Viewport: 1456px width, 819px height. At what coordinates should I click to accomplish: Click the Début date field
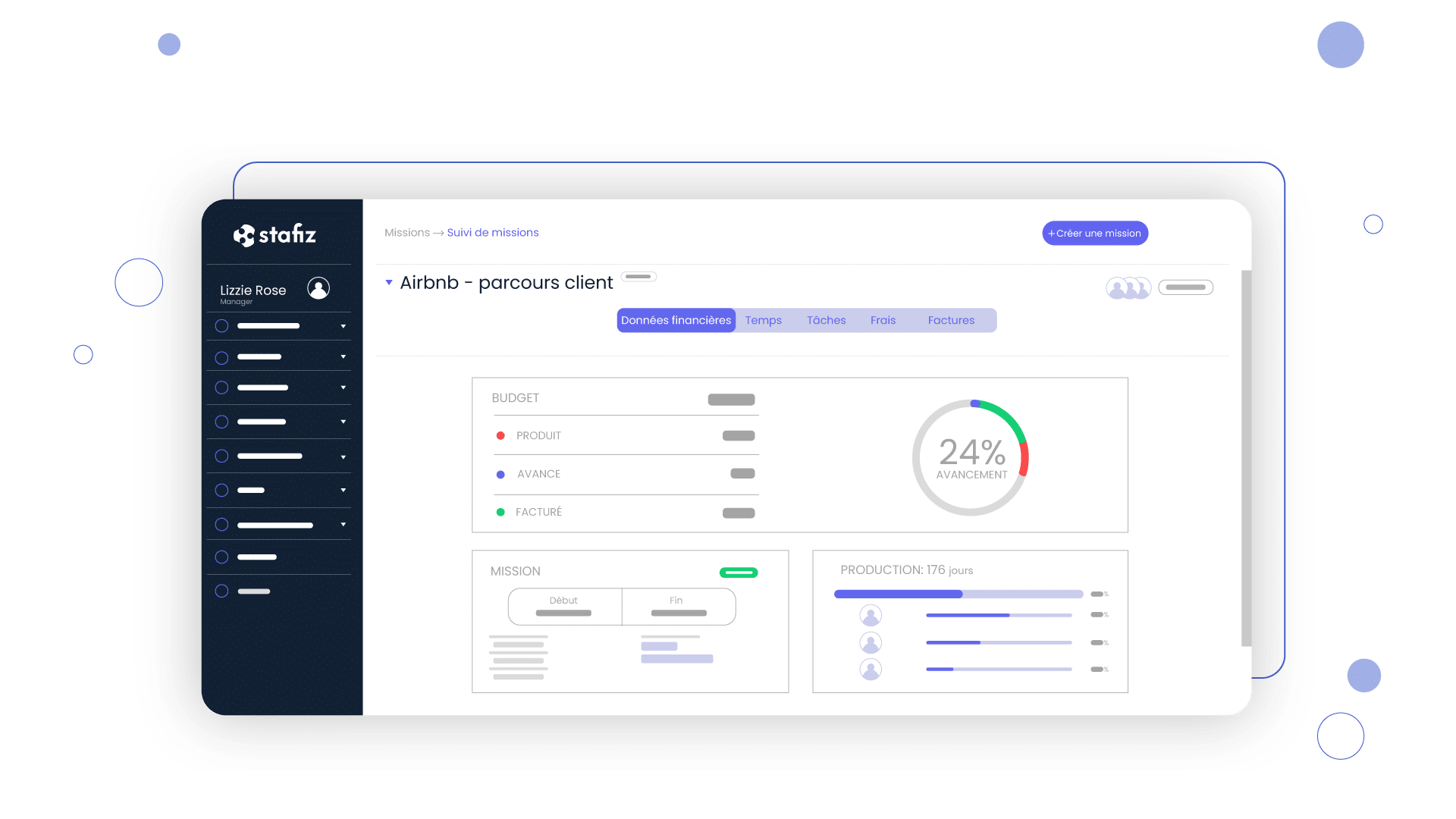(565, 607)
